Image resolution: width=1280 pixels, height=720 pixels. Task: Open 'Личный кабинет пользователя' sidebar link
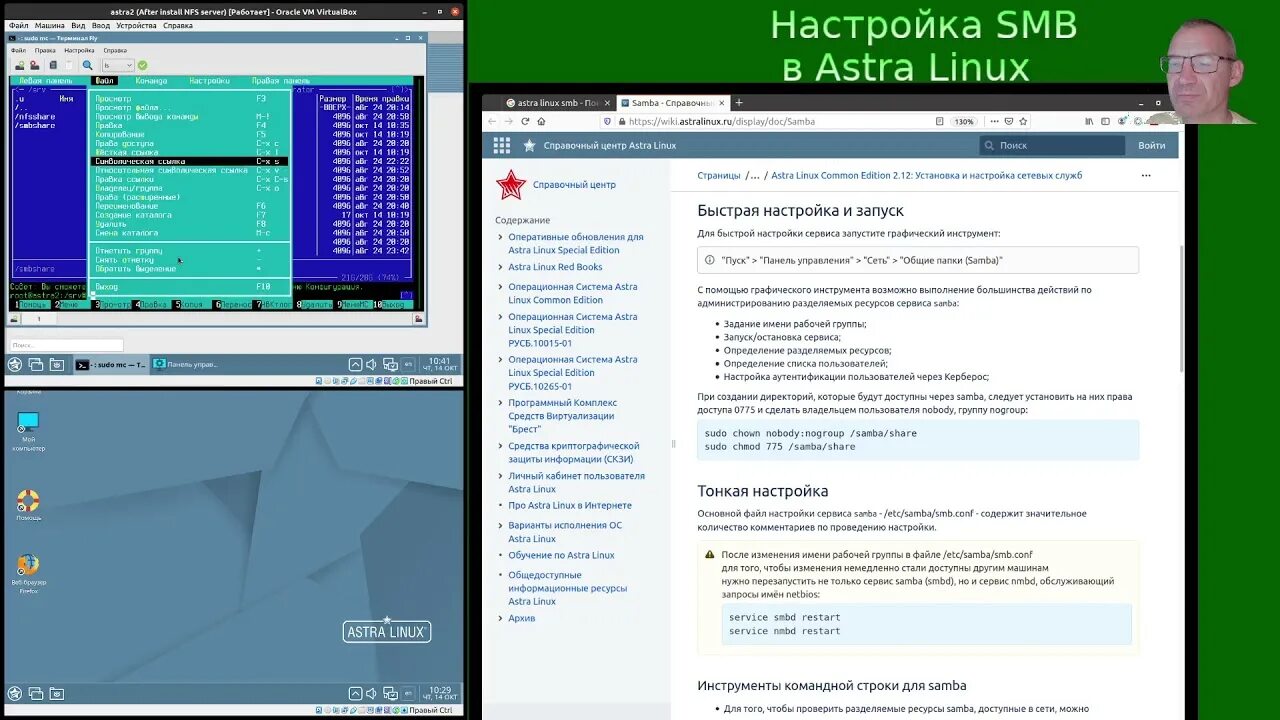(576, 482)
